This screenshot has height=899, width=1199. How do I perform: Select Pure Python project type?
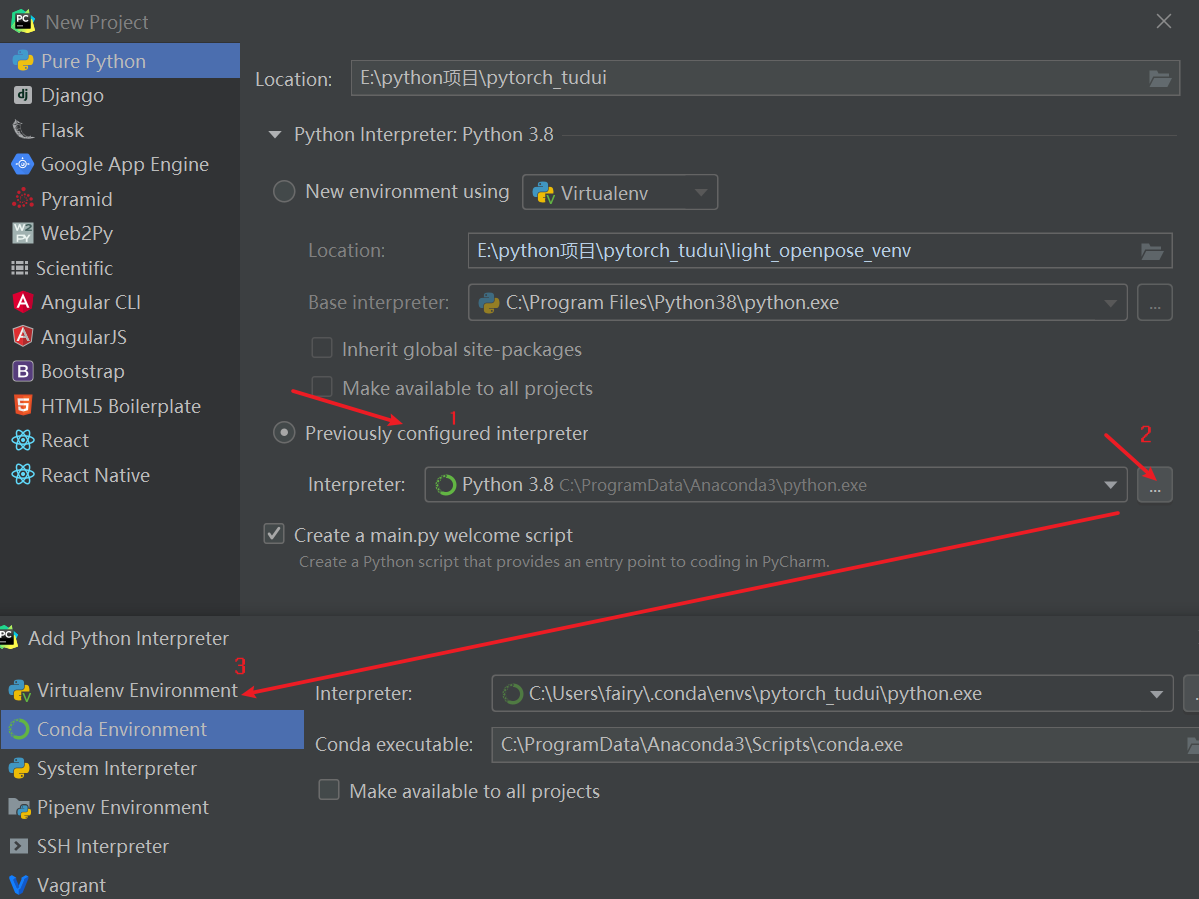coord(120,60)
